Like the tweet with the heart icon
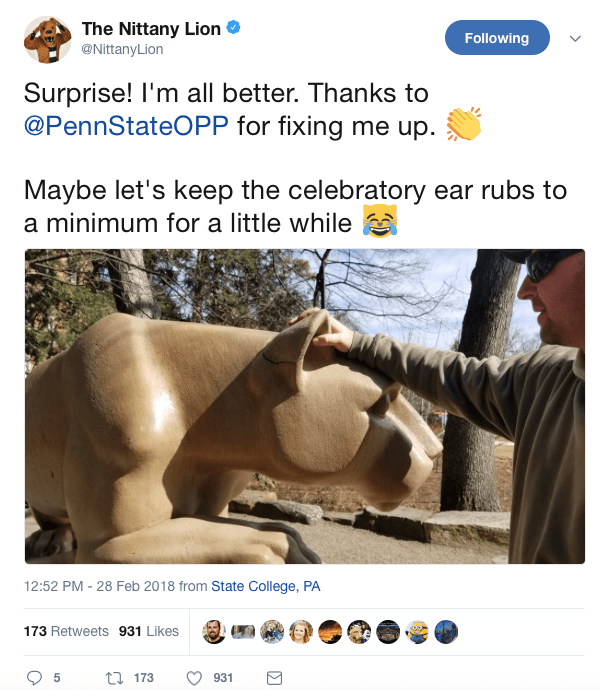This screenshot has height=690, width=600. (195, 677)
